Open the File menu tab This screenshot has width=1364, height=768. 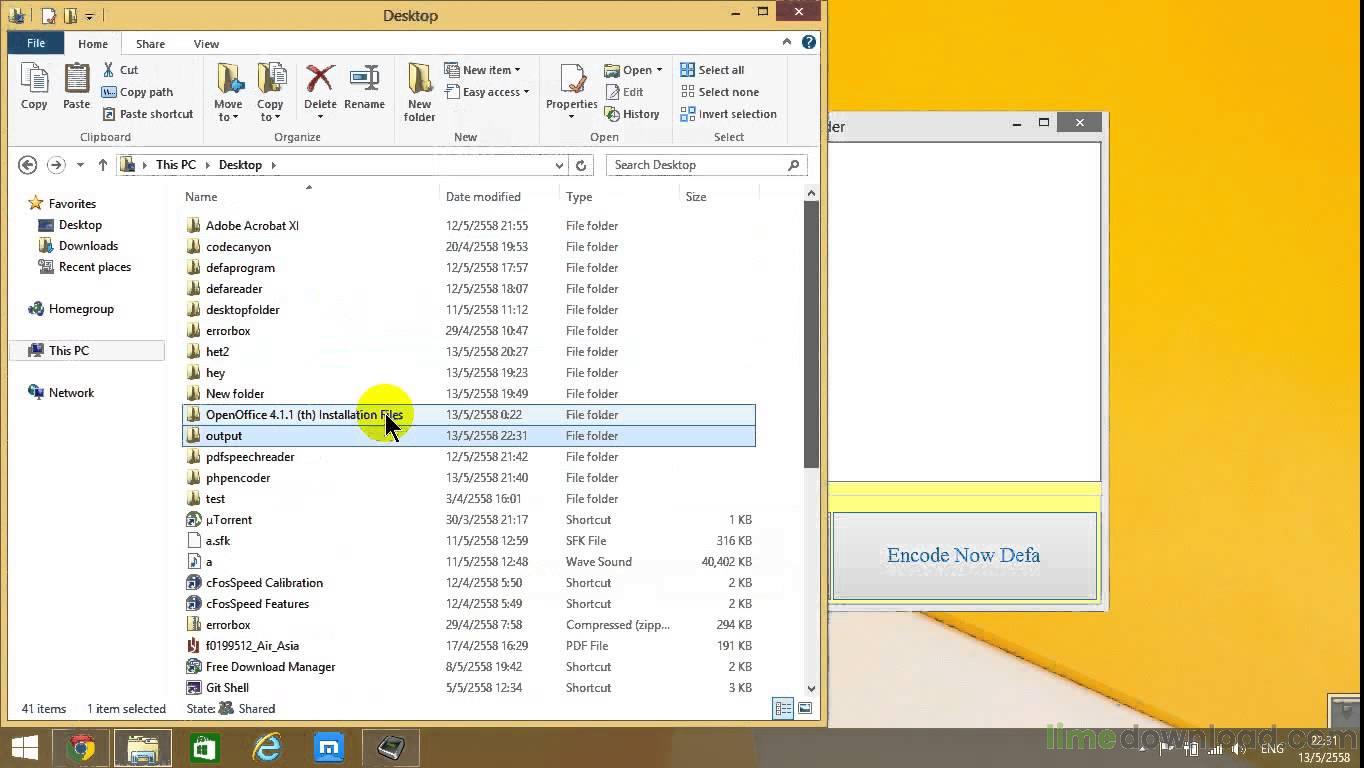click(36, 43)
